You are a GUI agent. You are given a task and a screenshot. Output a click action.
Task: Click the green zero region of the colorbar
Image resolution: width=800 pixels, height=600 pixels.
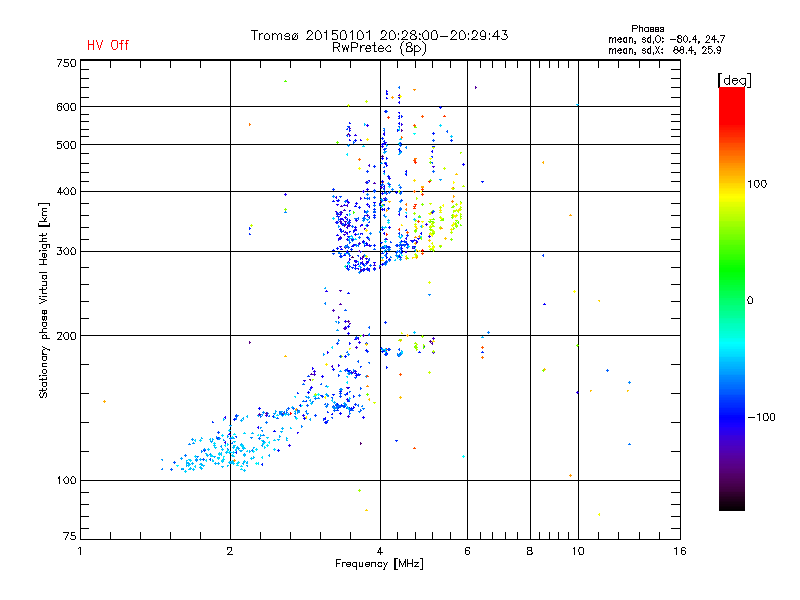(x=732, y=299)
